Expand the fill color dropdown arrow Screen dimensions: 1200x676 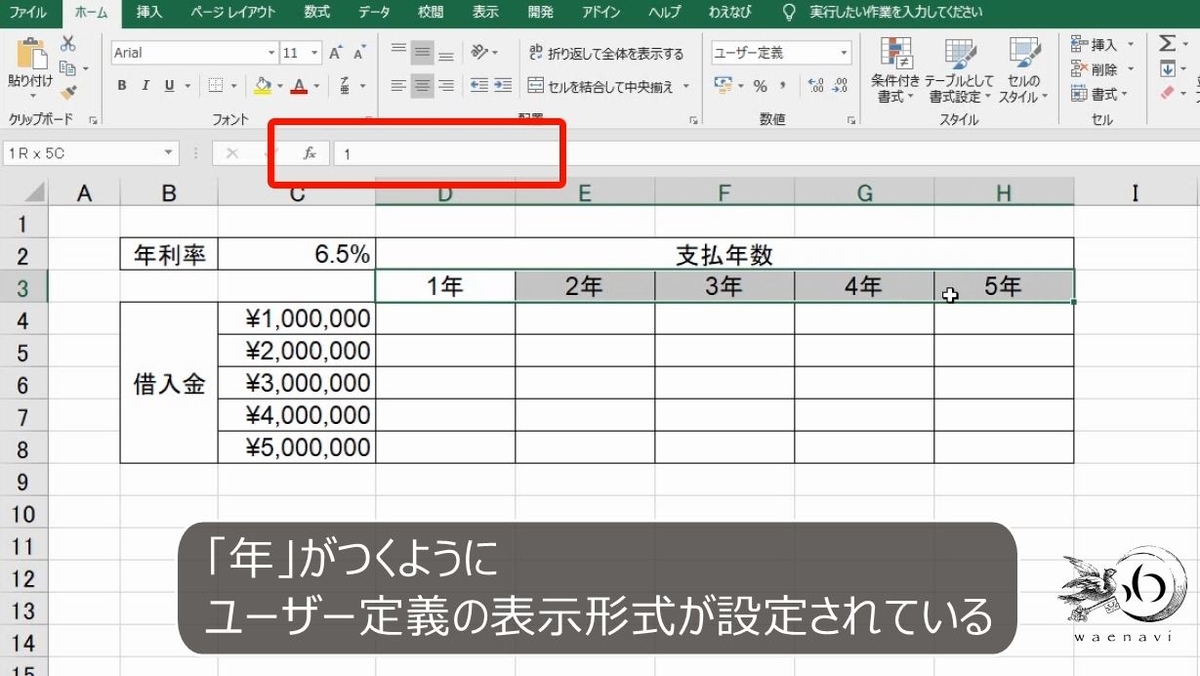tap(279, 86)
